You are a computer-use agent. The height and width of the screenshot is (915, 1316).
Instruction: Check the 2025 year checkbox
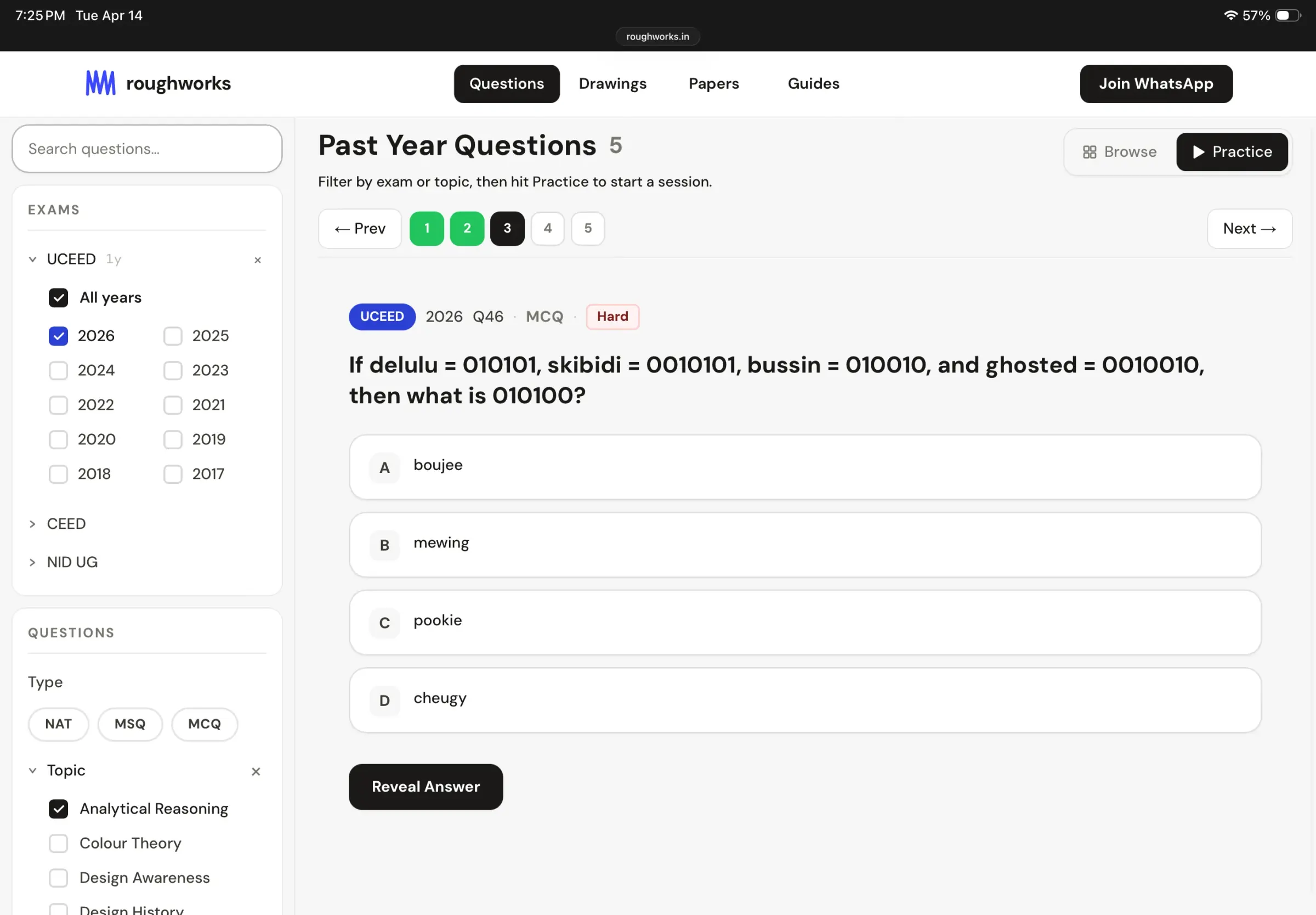(x=173, y=336)
